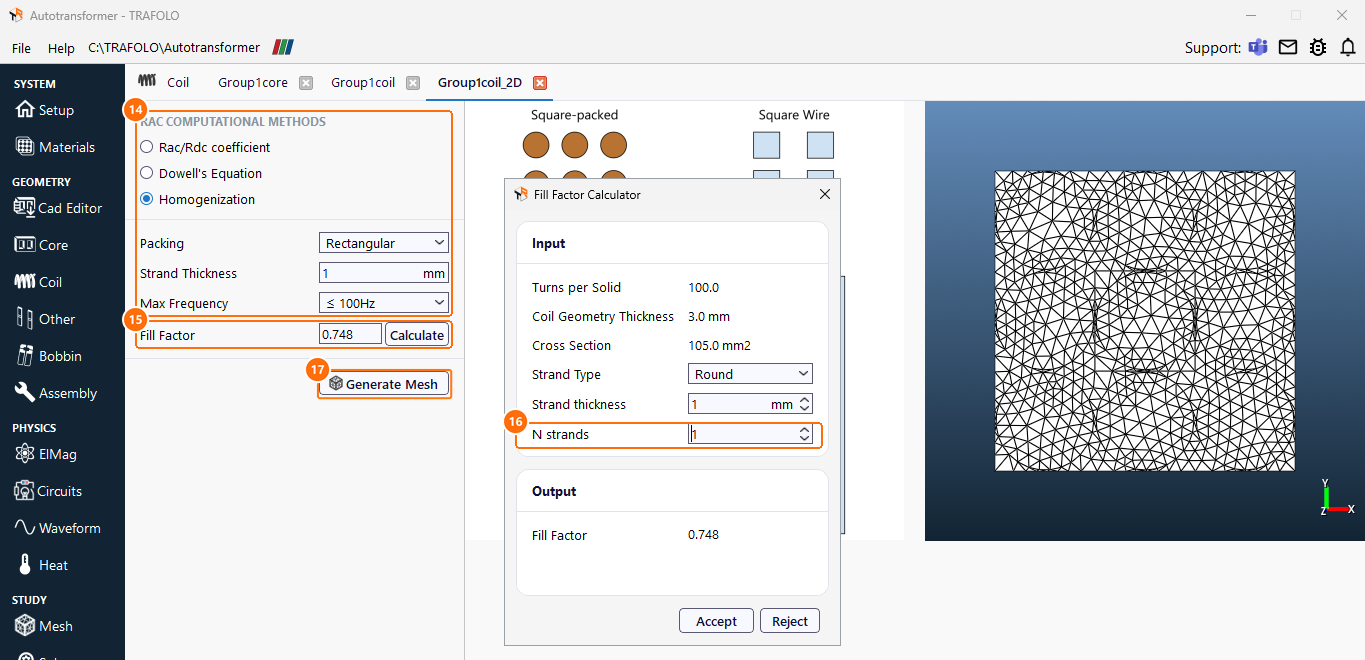The image size is (1365, 660).
Task: Click the Cross Section value 105.0 mm2
Action: (719, 345)
